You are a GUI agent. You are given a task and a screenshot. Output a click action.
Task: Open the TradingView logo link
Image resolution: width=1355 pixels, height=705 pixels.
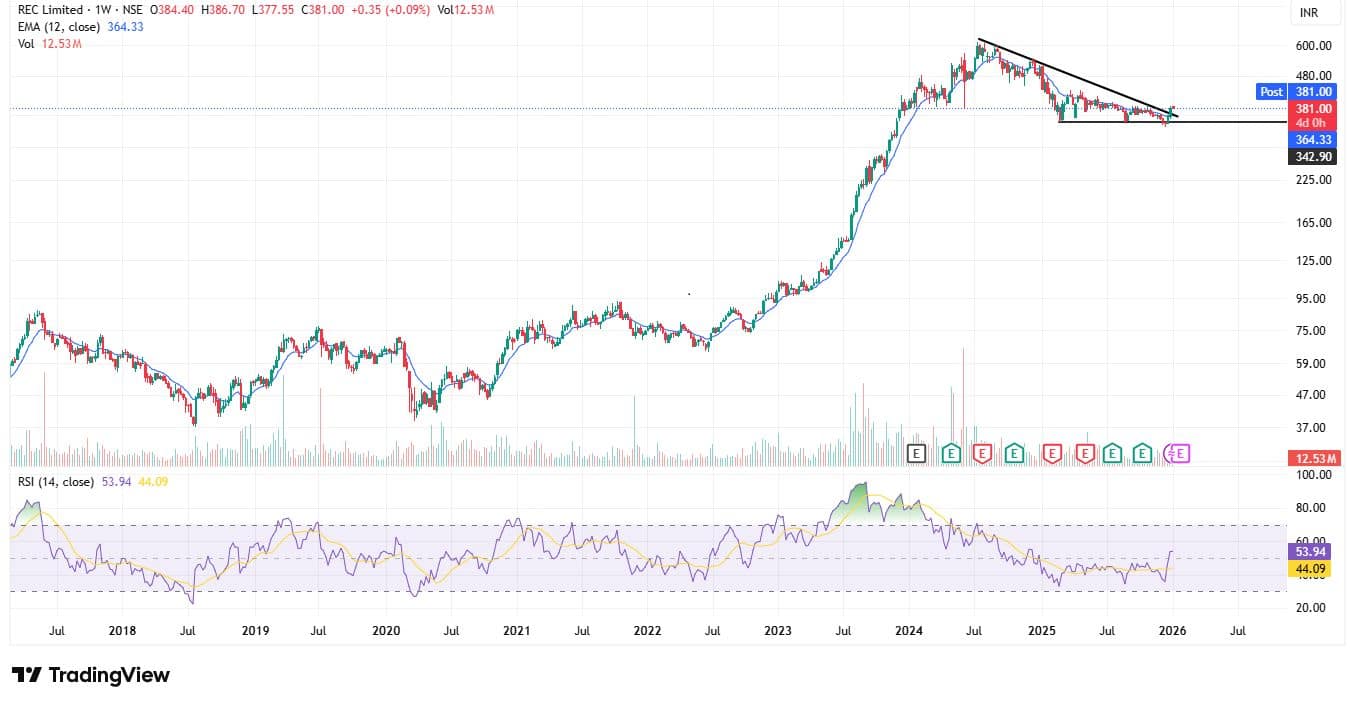[91, 675]
